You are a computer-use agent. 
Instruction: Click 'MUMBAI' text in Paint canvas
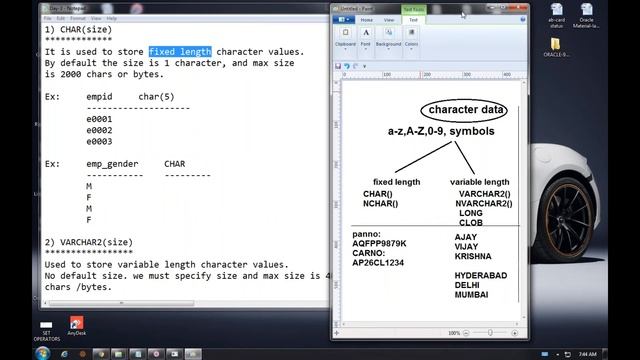pyautogui.click(x=471, y=295)
